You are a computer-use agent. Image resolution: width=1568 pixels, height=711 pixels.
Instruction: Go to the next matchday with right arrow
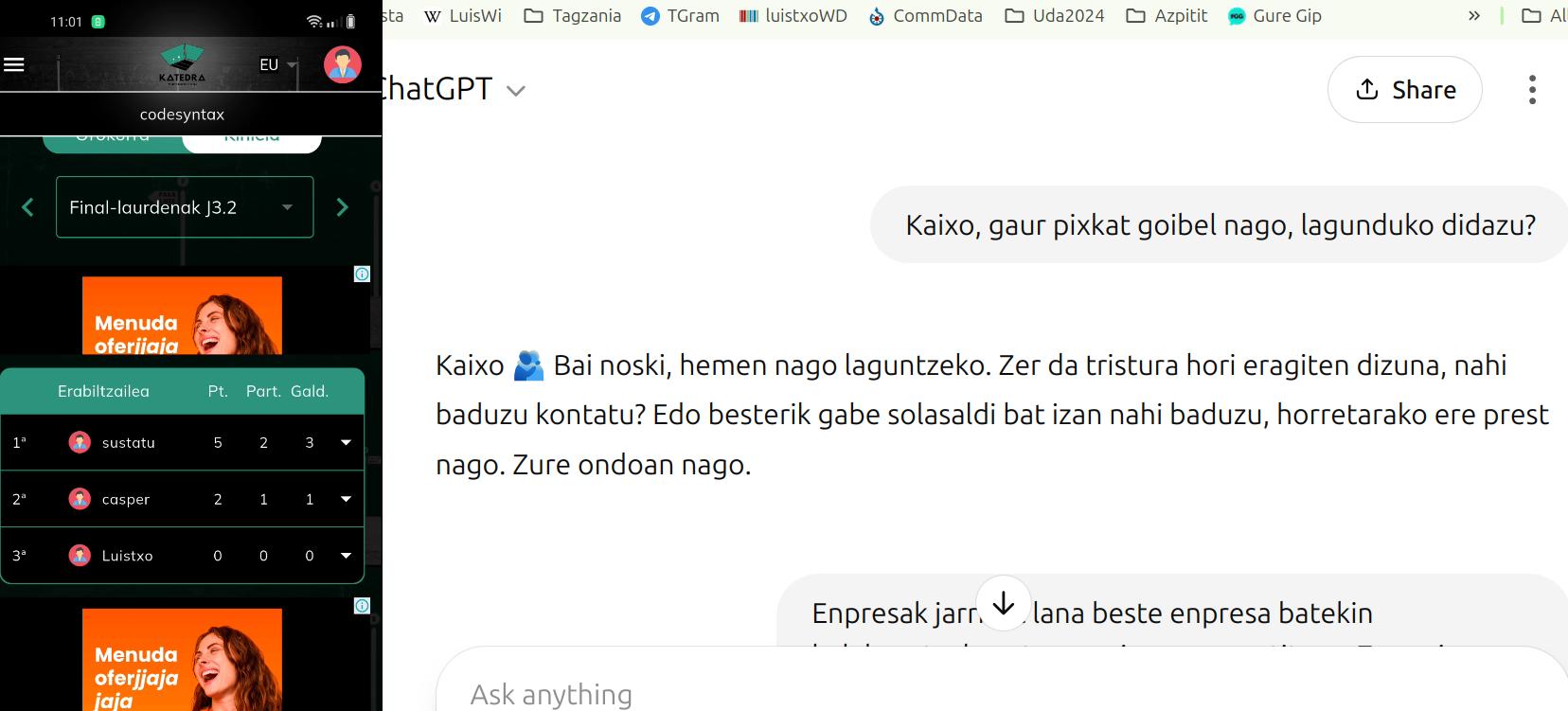343,207
